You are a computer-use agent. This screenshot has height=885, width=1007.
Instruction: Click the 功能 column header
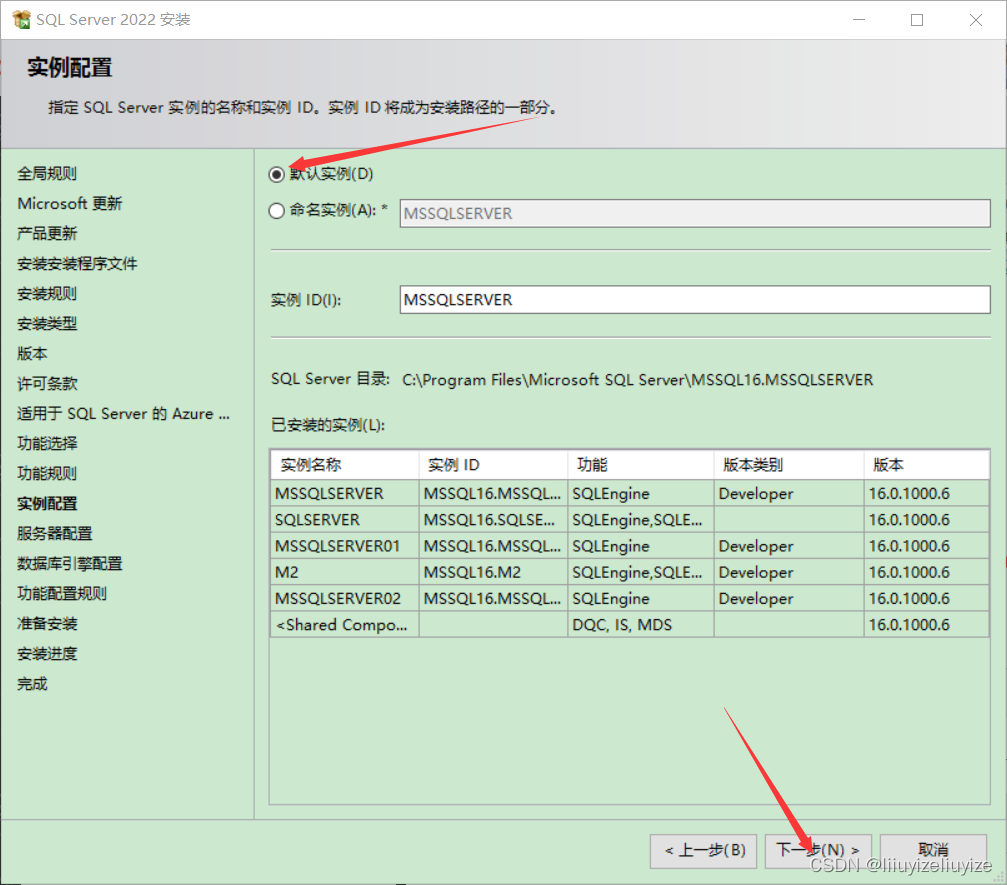[x=641, y=464]
